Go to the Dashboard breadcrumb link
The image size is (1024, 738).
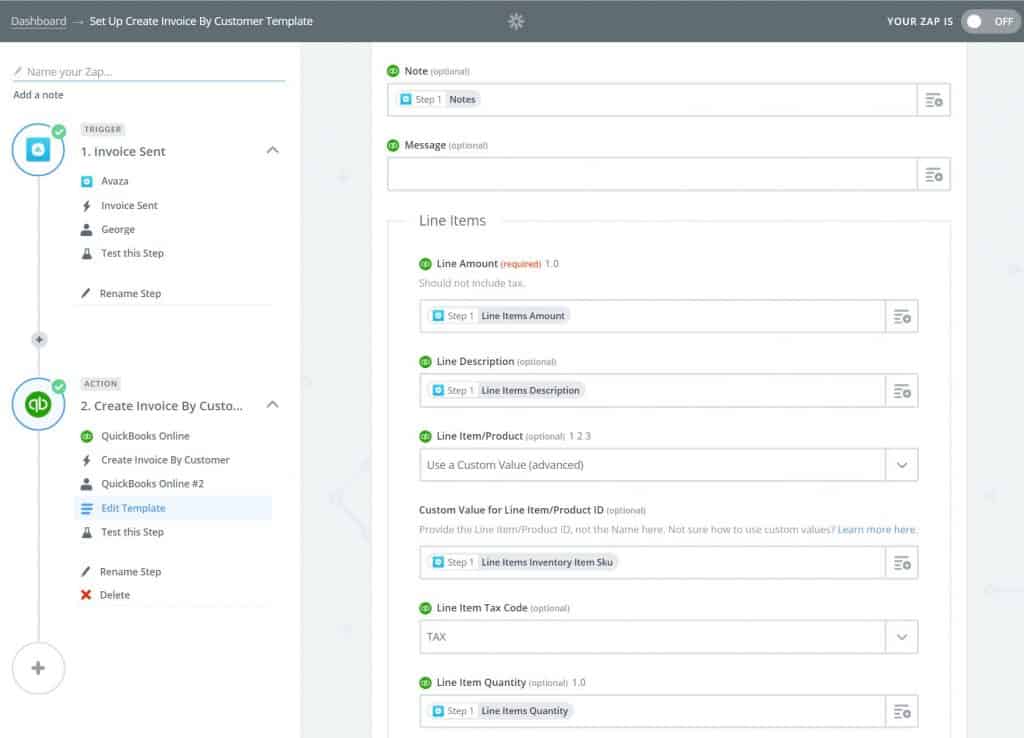39,21
